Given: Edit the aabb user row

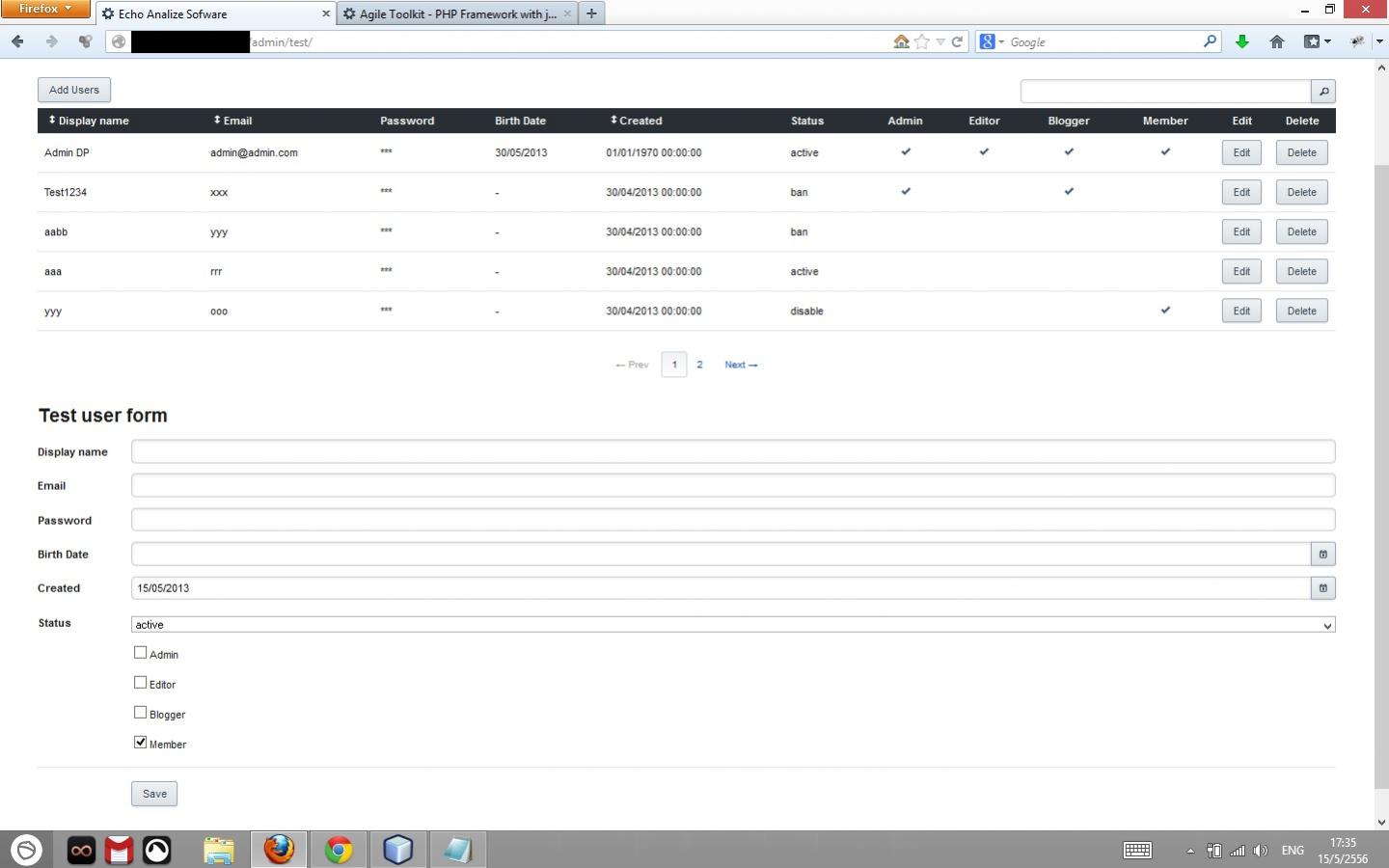Looking at the screenshot, I should point(1241,231).
